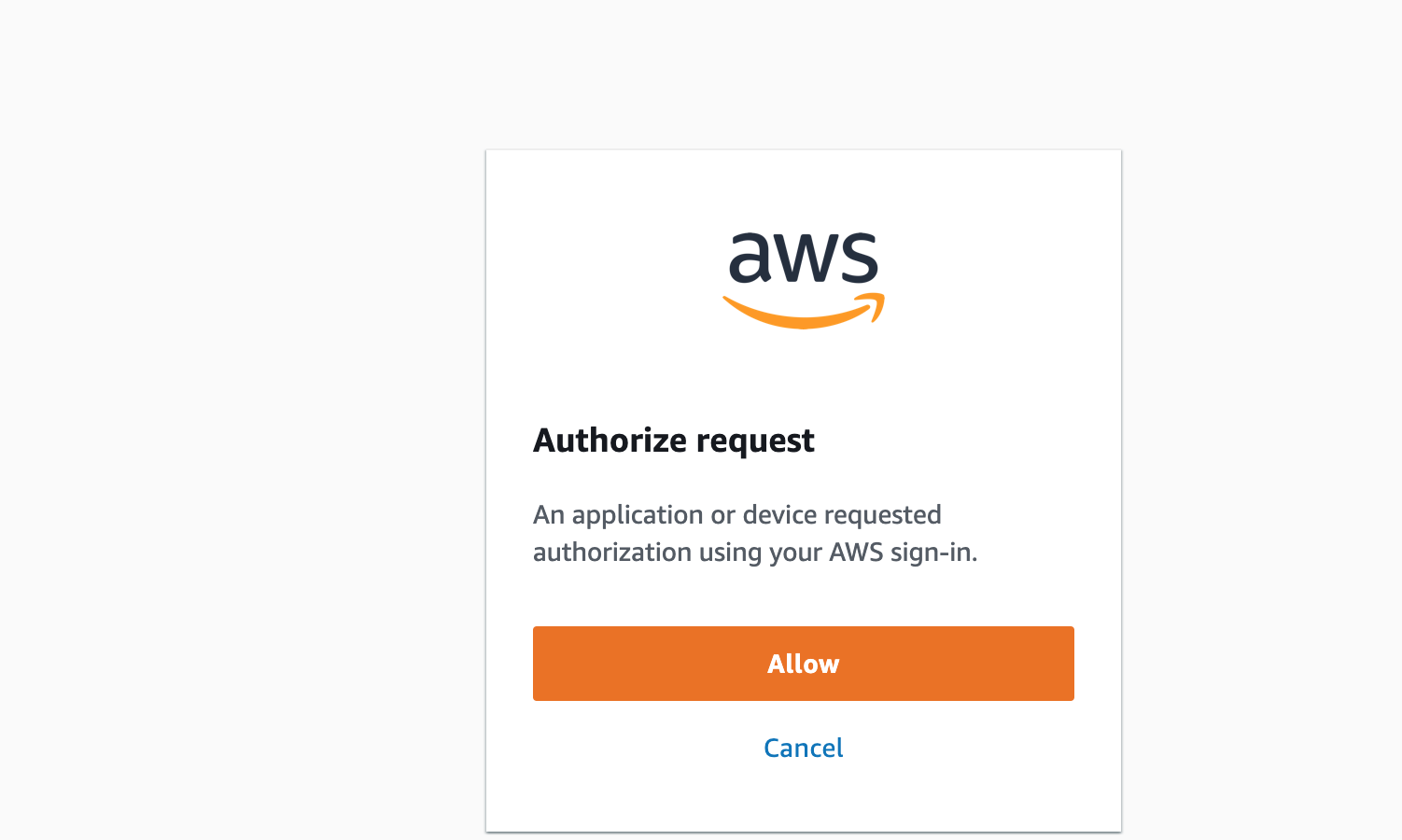The height and width of the screenshot is (840, 1402).
Task: Click the "An application or device requested" line
Action: pyautogui.click(x=736, y=515)
